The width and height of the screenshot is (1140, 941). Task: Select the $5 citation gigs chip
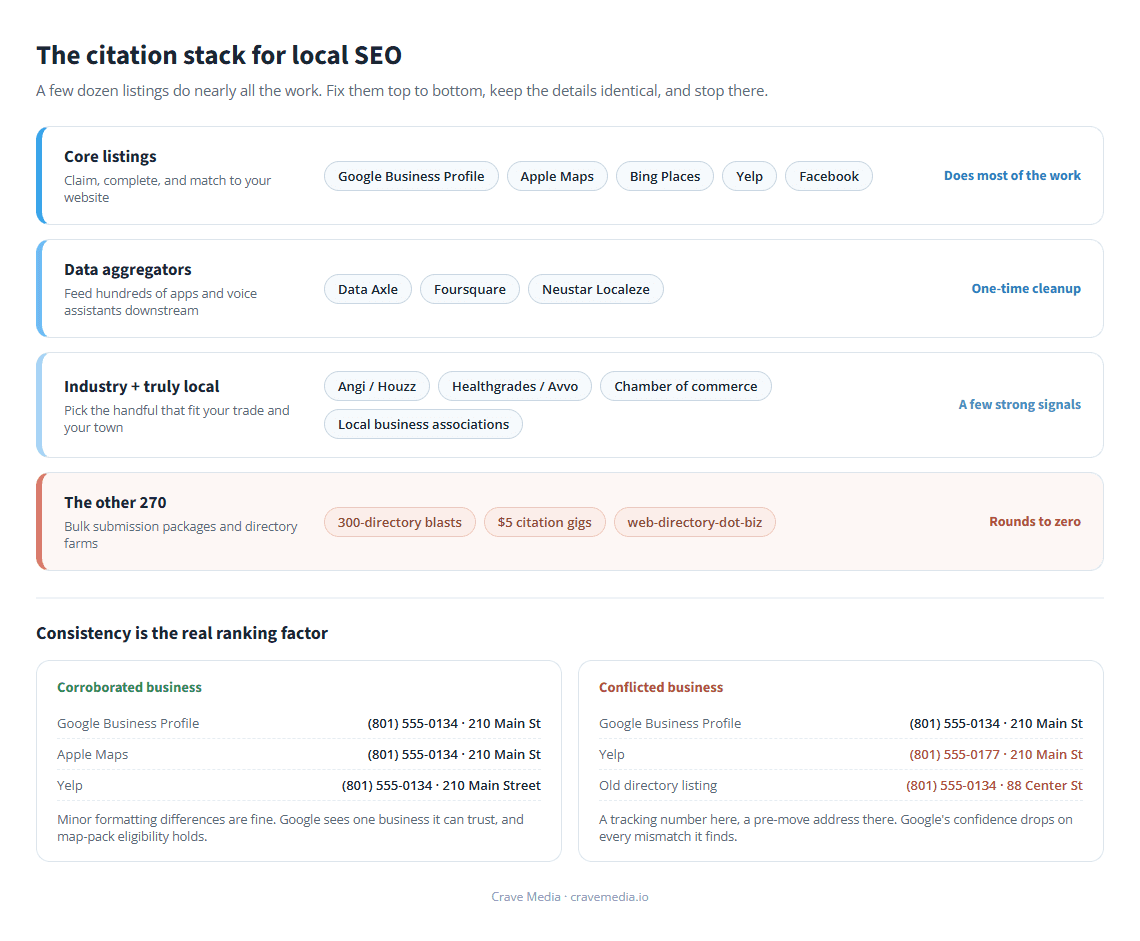point(545,522)
